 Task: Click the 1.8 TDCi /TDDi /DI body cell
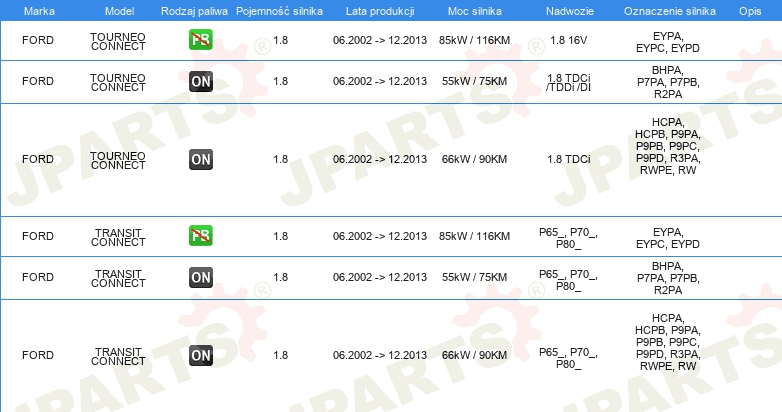tap(569, 83)
